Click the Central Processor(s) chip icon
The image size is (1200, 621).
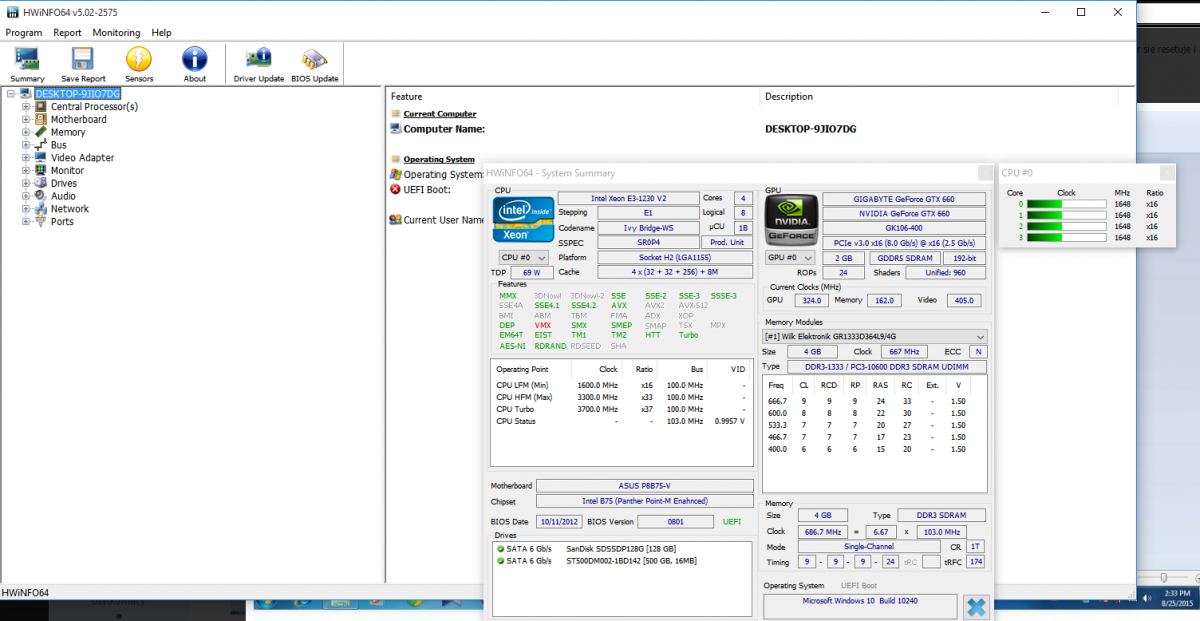(x=41, y=106)
